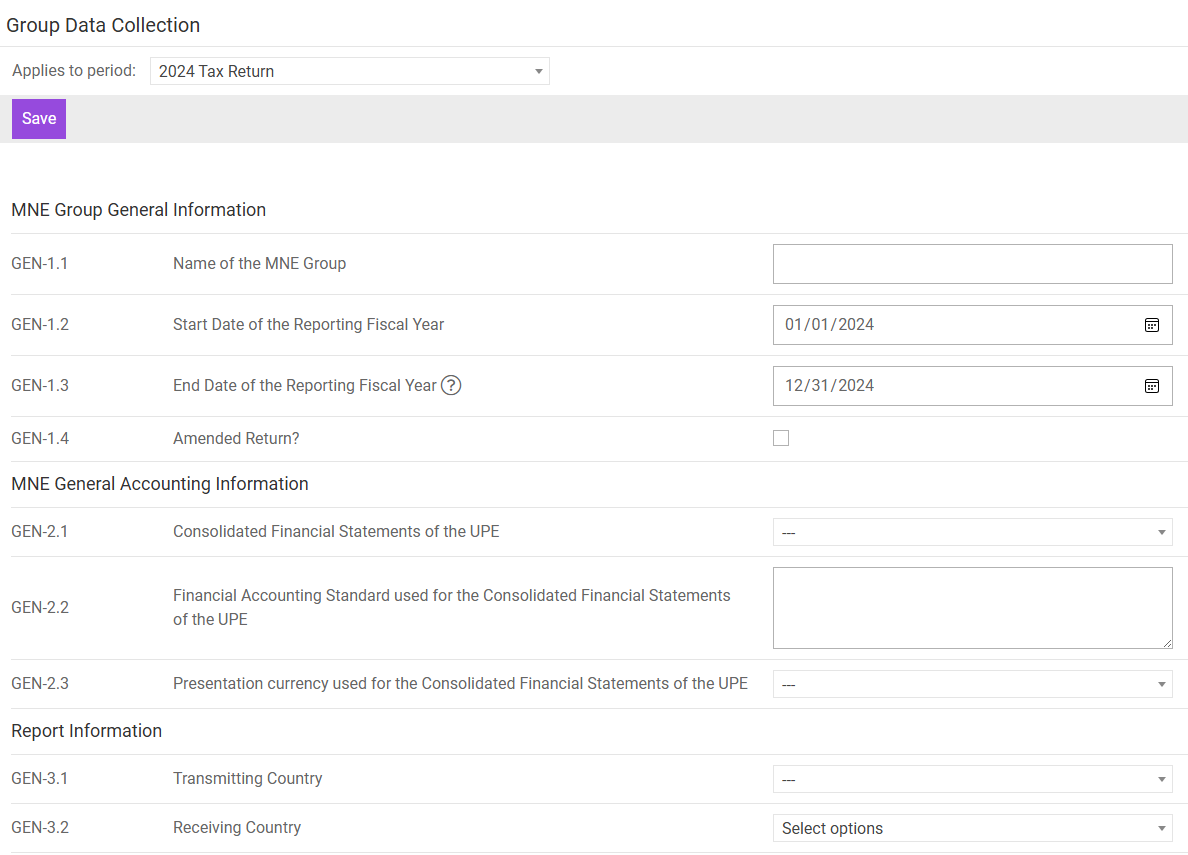
Task: Click the Name of the MNE Group field
Action: [972, 264]
